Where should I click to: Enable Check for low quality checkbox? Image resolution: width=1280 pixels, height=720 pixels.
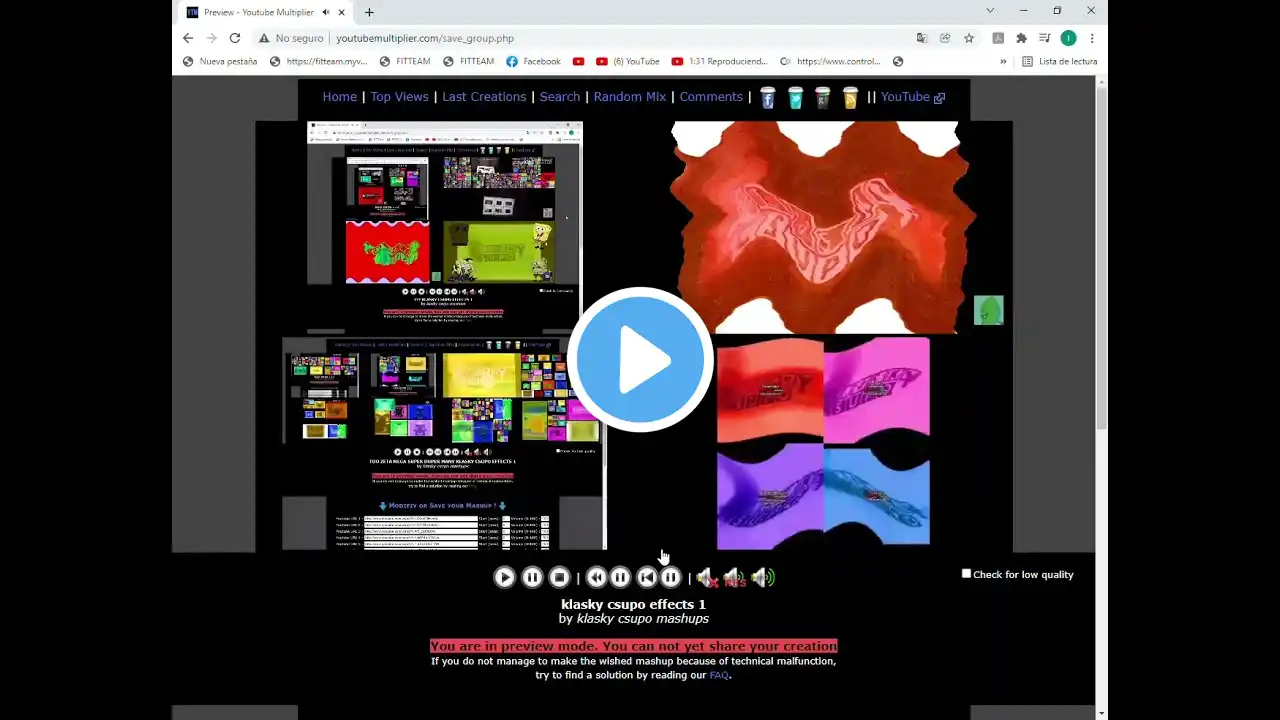coord(966,574)
